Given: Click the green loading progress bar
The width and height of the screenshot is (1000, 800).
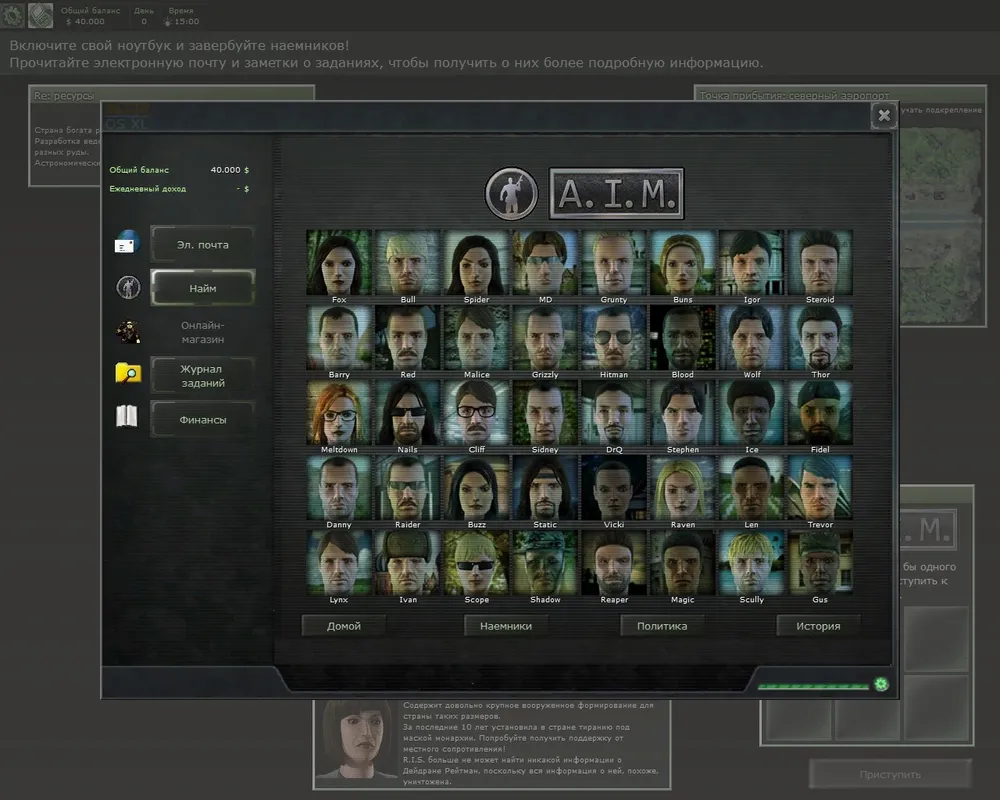Looking at the screenshot, I should coord(813,687).
